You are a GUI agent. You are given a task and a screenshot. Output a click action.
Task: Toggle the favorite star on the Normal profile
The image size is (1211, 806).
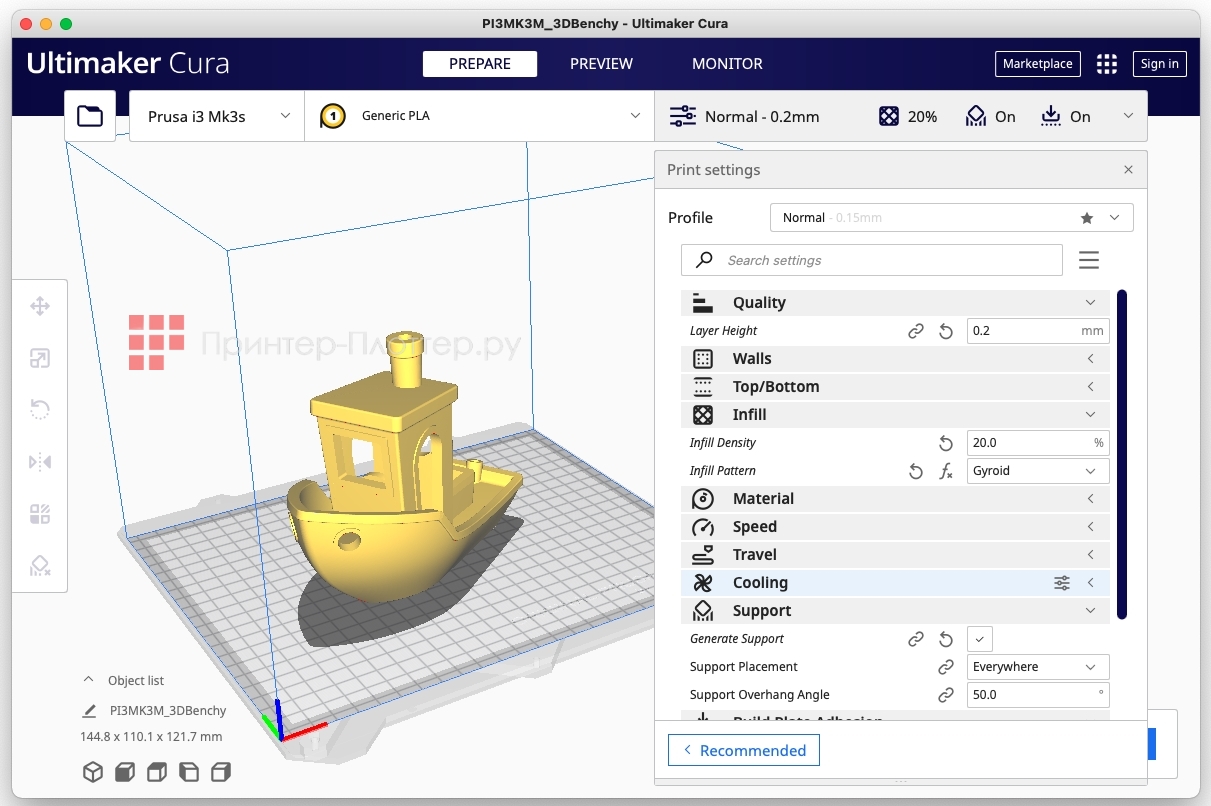[1089, 217]
